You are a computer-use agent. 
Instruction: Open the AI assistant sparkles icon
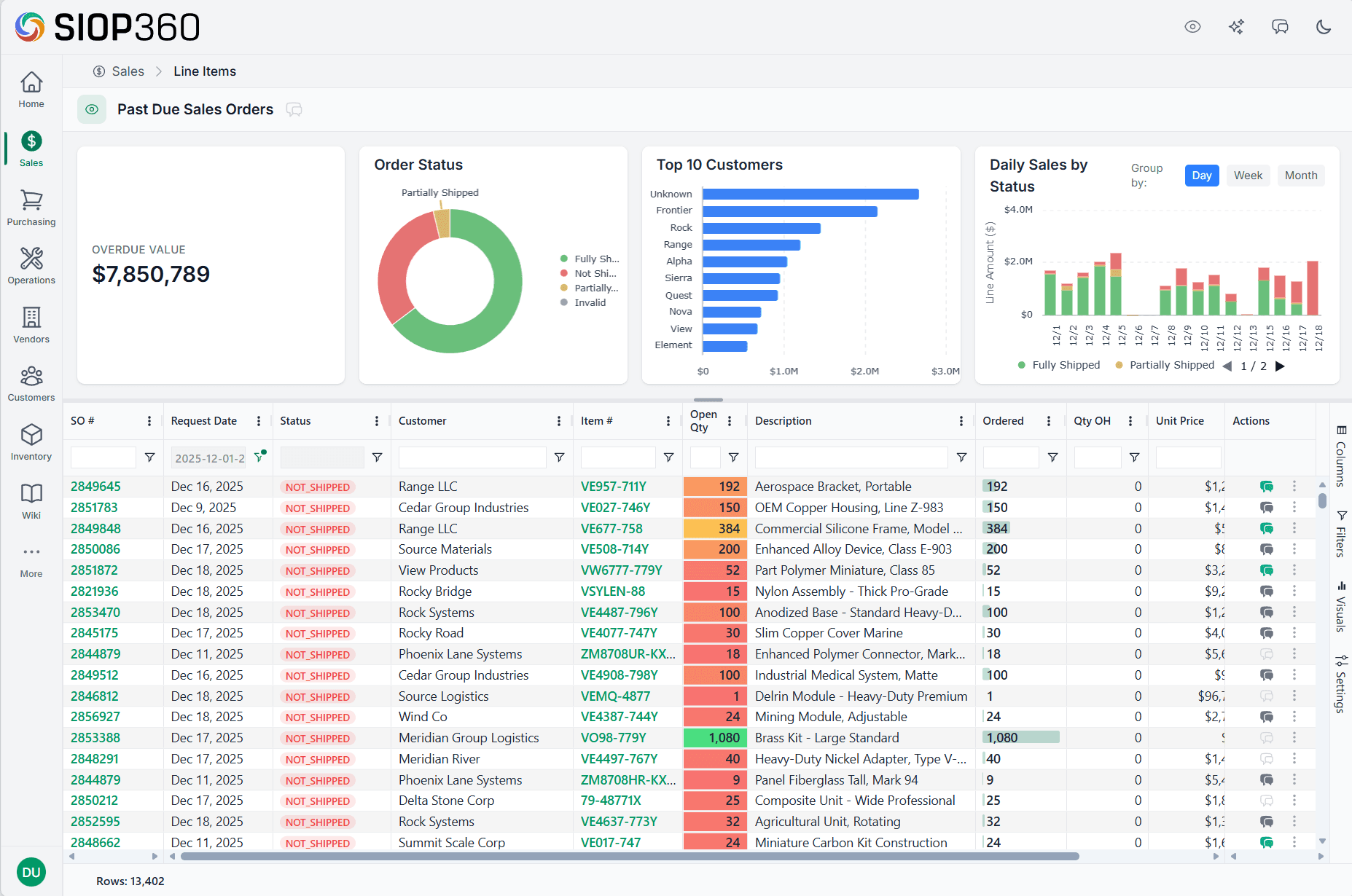point(1237,27)
